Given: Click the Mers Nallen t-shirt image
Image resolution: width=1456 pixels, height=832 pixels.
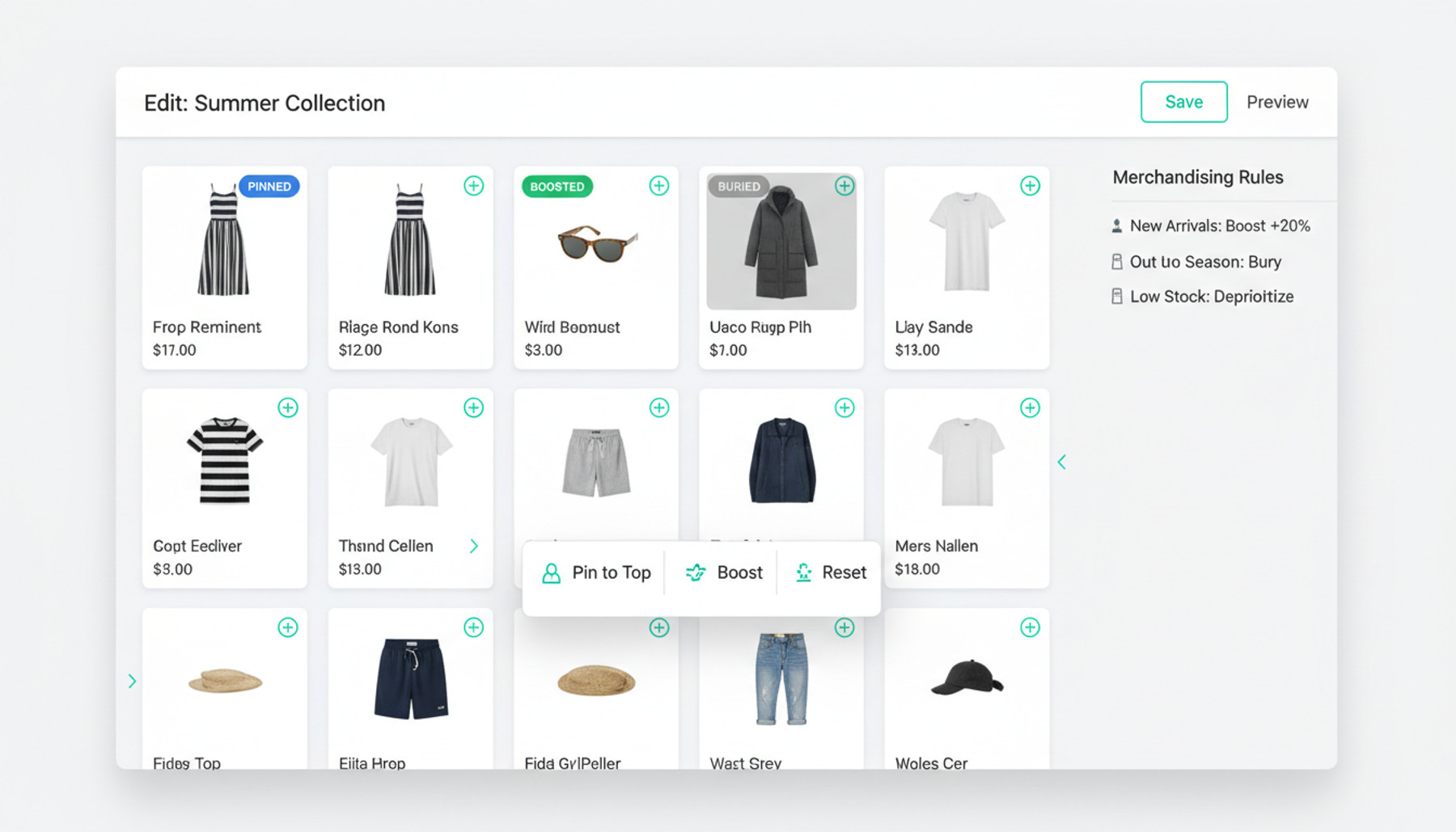Looking at the screenshot, I should click(967, 462).
